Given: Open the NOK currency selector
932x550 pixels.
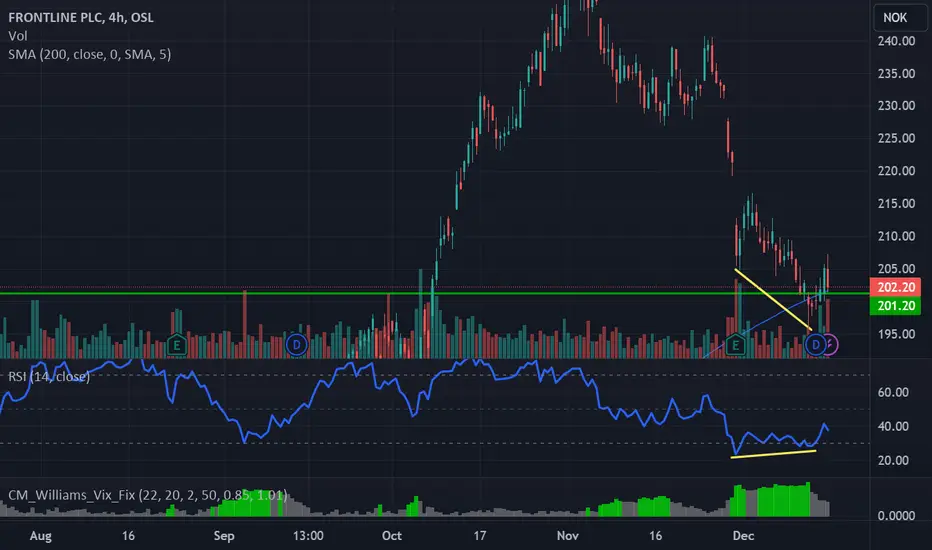Looking at the screenshot, I should (900, 17).
